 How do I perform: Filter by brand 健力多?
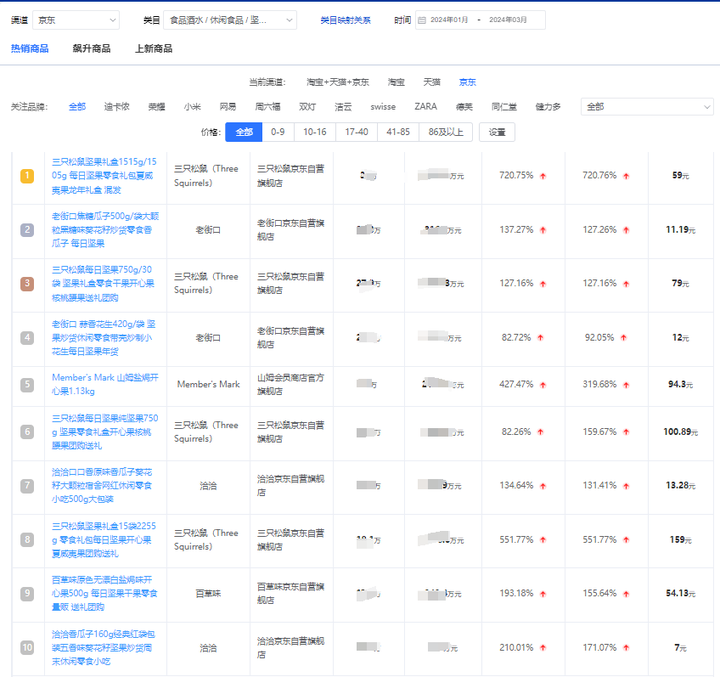point(548,107)
